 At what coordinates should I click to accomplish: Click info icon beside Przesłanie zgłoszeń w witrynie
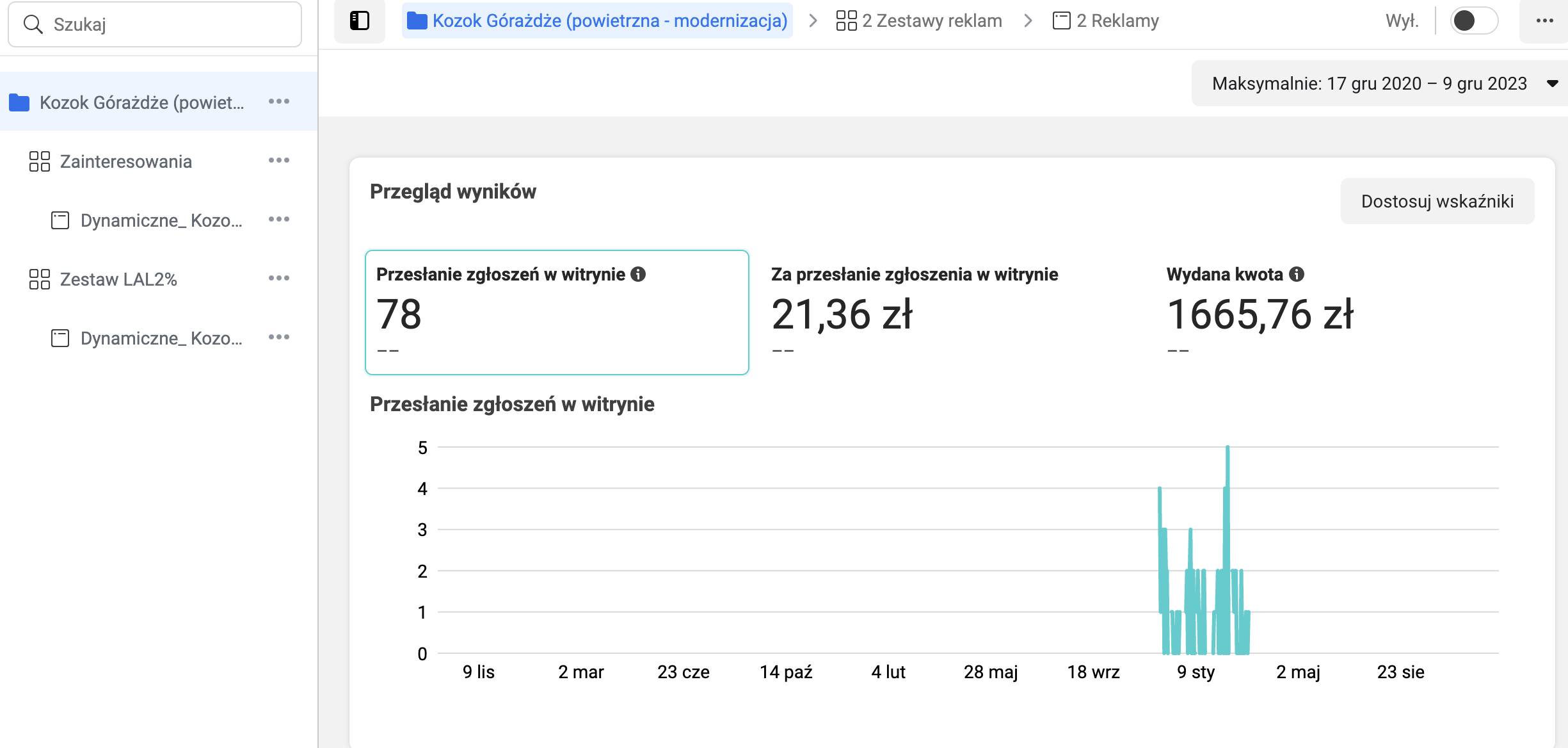[x=638, y=274]
